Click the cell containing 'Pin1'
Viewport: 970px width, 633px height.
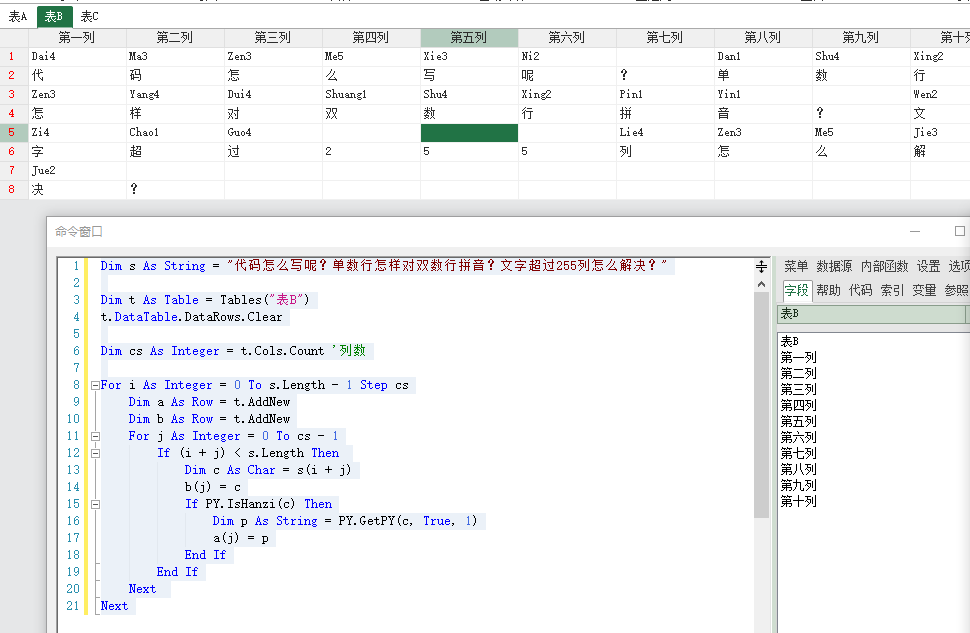coord(665,95)
